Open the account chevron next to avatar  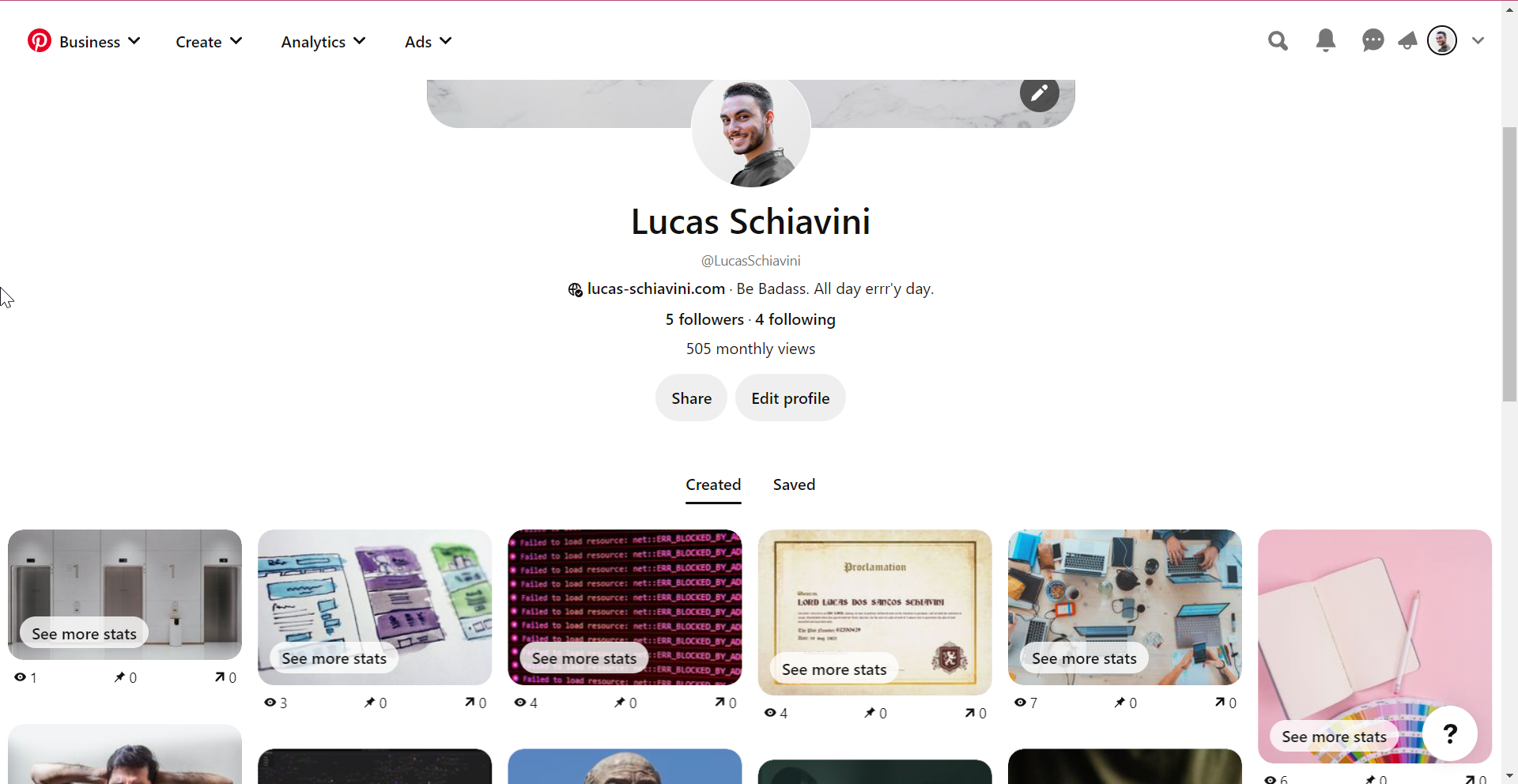pos(1478,41)
